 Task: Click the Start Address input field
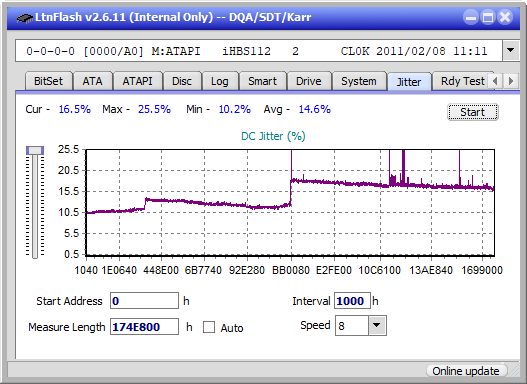[x=145, y=301]
